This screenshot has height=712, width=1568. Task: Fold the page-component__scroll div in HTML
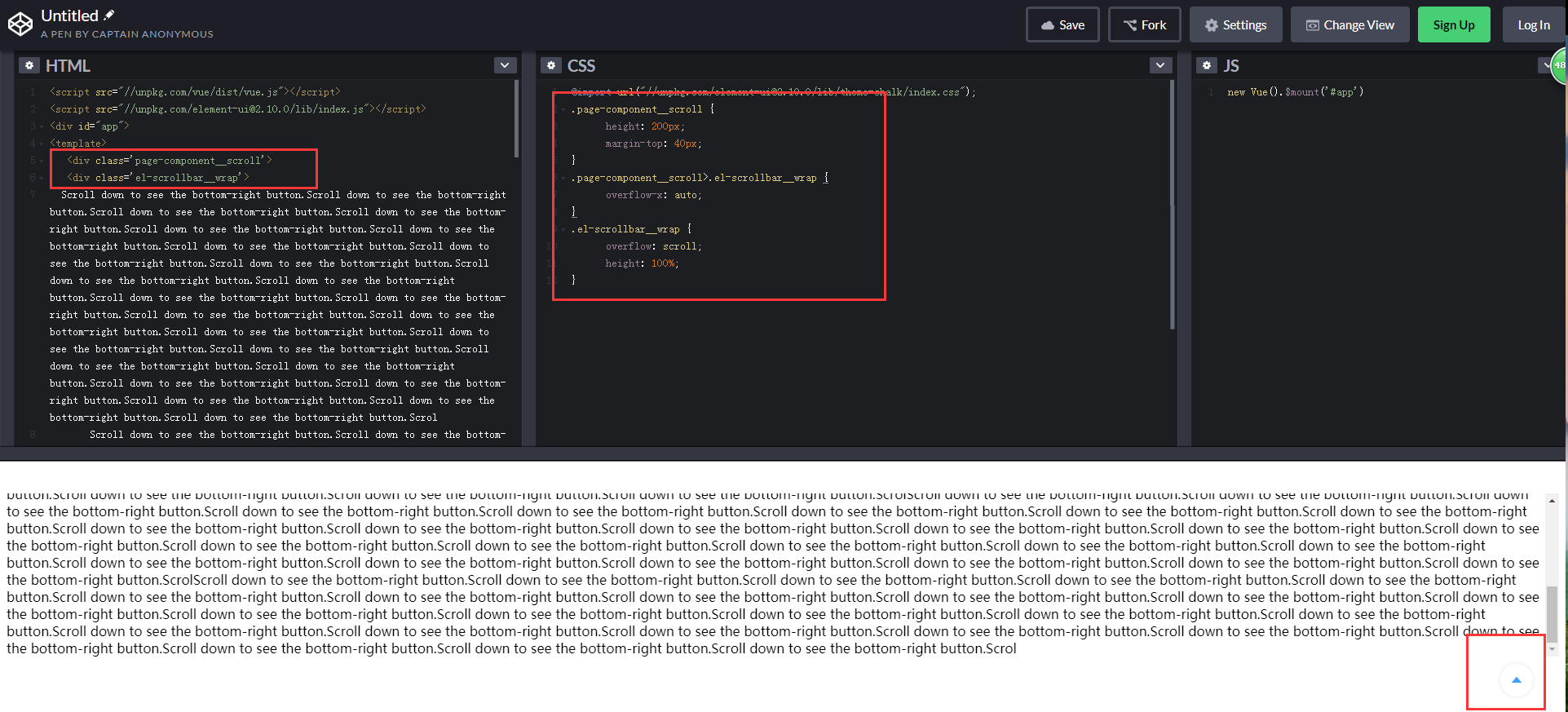(x=42, y=161)
